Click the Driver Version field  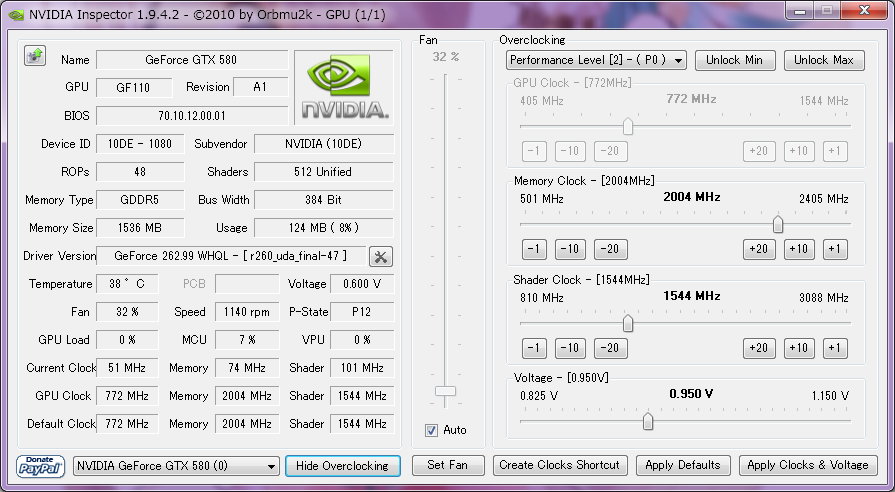click(231, 256)
